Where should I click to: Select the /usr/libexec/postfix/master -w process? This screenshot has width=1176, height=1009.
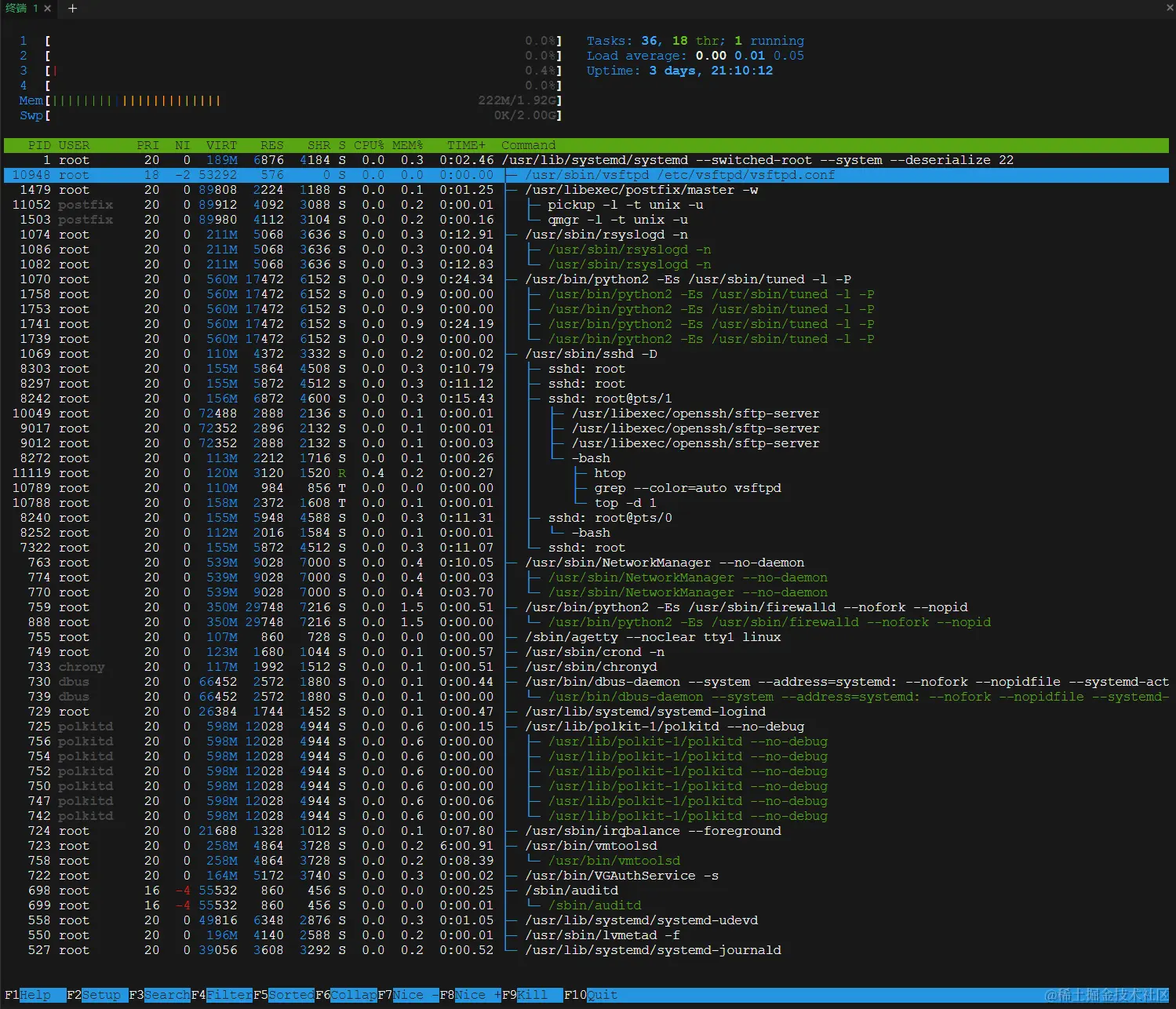(586, 190)
